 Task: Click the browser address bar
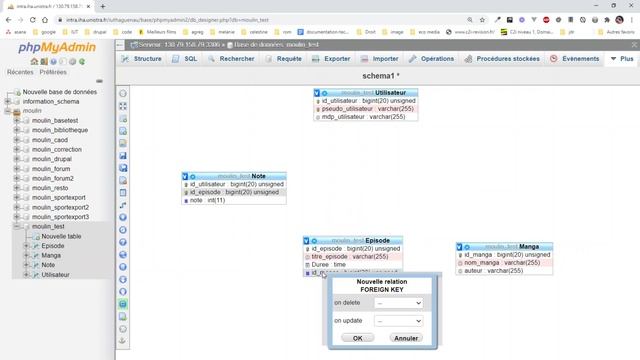point(261,20)
